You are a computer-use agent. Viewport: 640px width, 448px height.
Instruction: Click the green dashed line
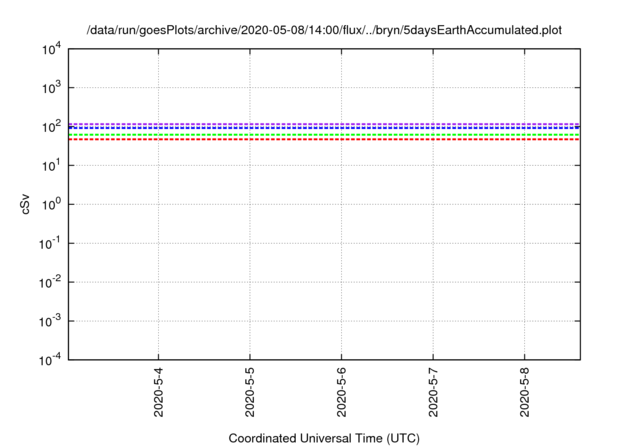coord(324,135)
